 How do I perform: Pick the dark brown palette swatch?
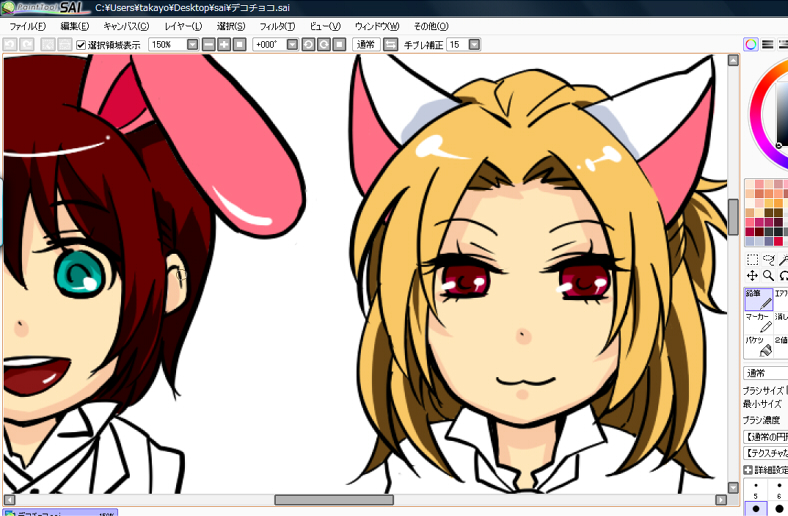(x=769, y=212)
